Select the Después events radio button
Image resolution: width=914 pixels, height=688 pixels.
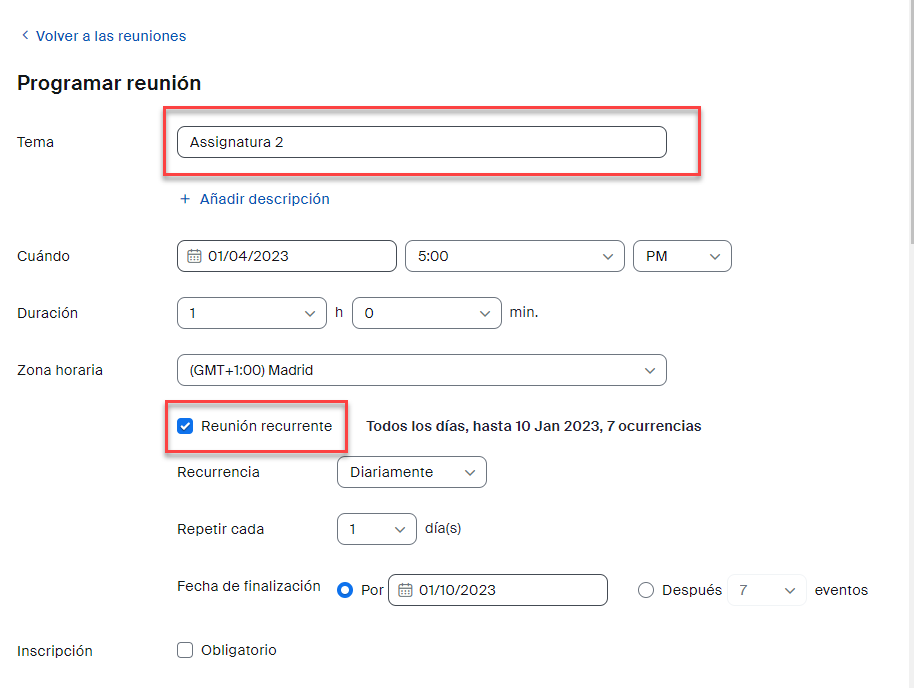click(x=646, y=590)
